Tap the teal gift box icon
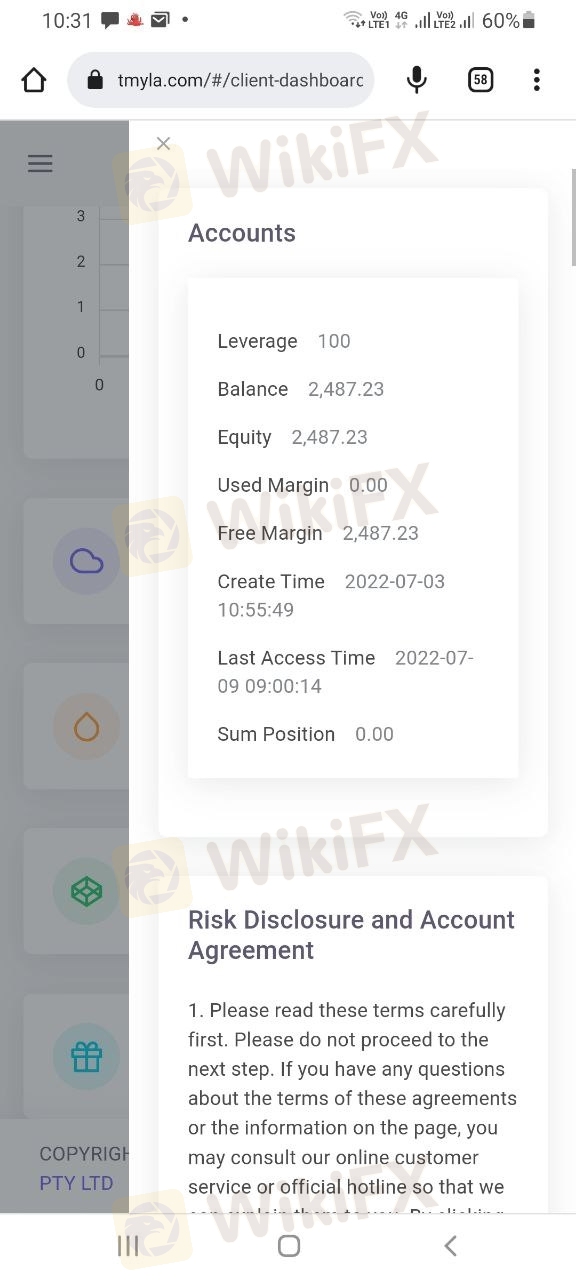The height and width of the screenshot is (1280, 576). pos(87,1058)
